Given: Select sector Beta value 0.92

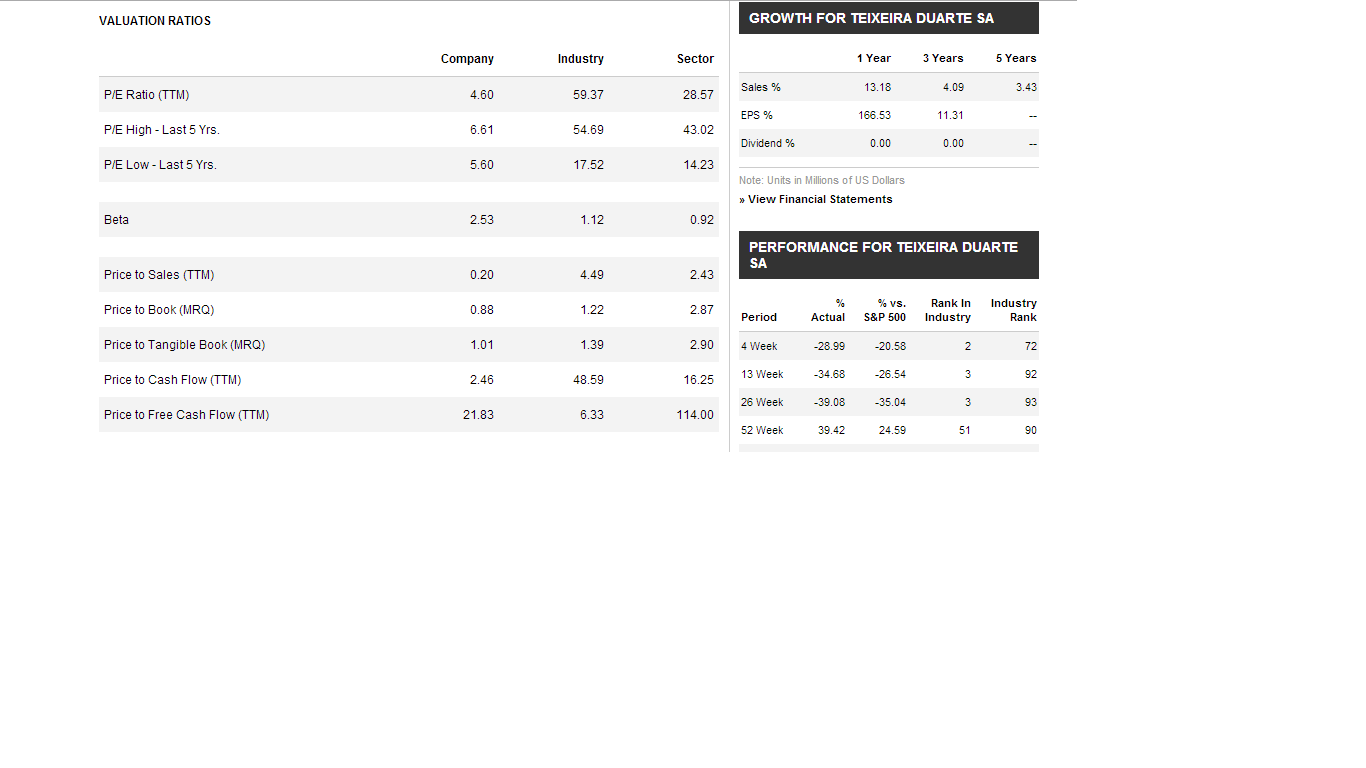Looking at the screenshot, I should pos(702,220).
